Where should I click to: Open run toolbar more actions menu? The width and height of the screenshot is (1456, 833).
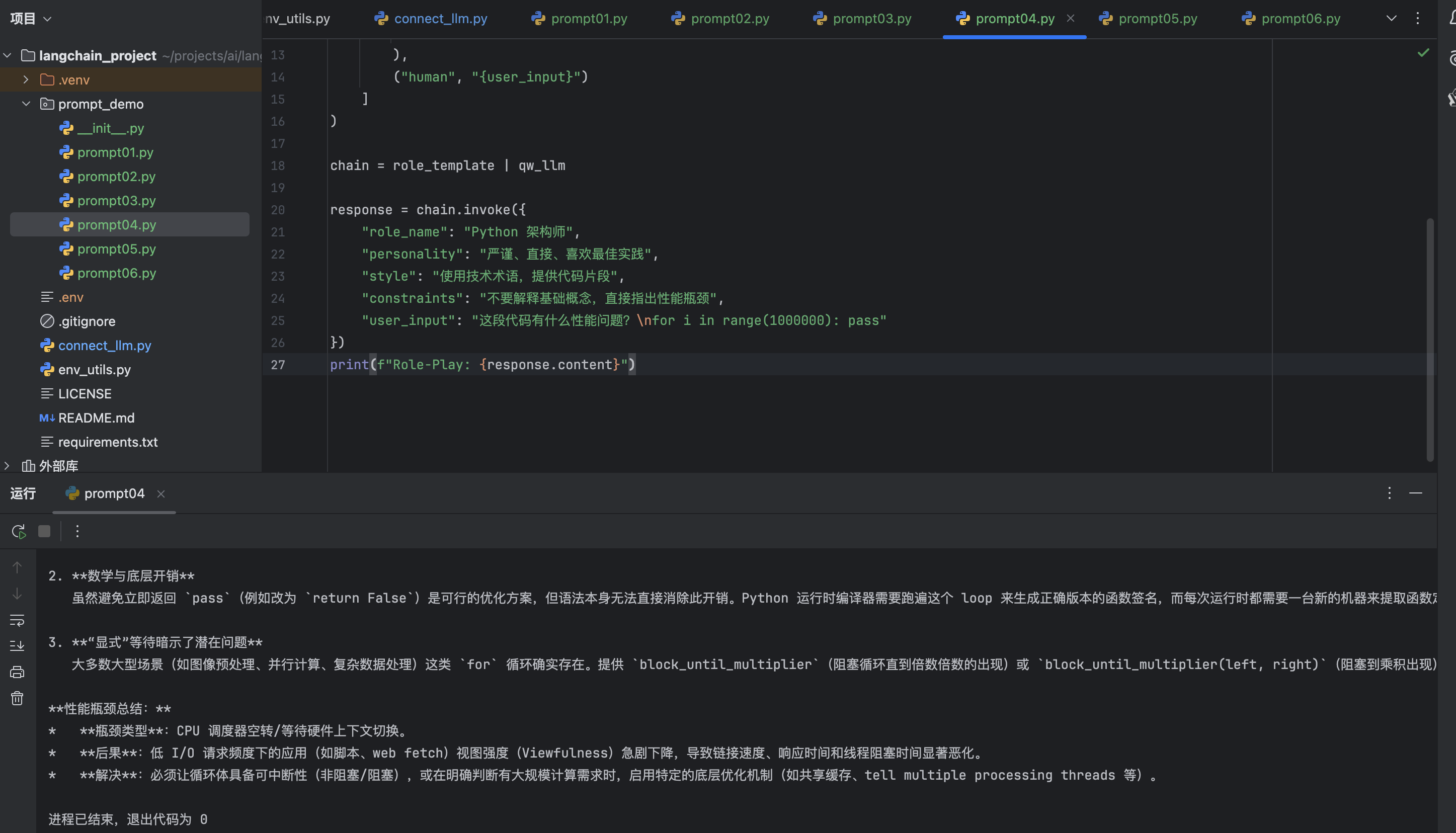coord(77,532)
